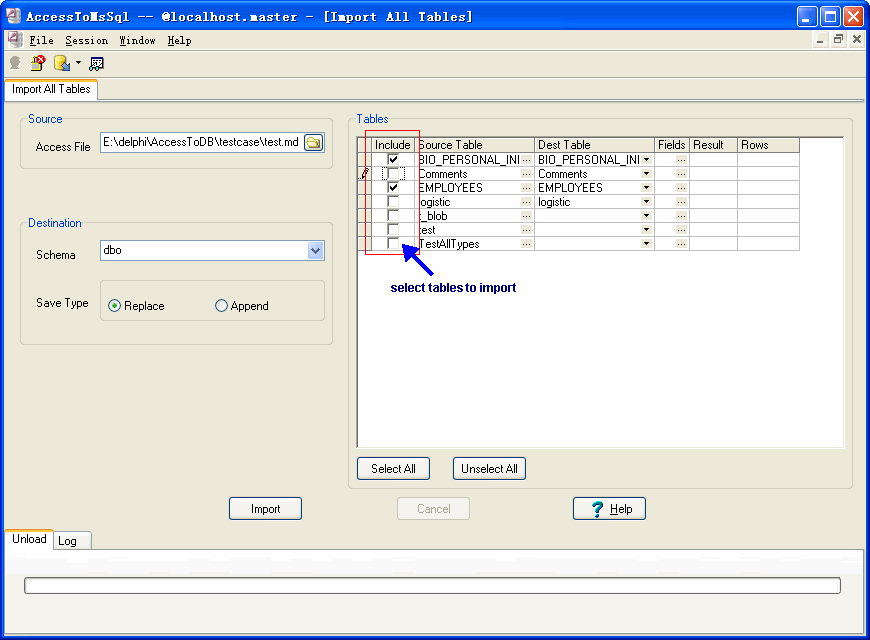870x640 pixels.
Task: Open Fields ellipsis for test row
Action: click(681, 230)
